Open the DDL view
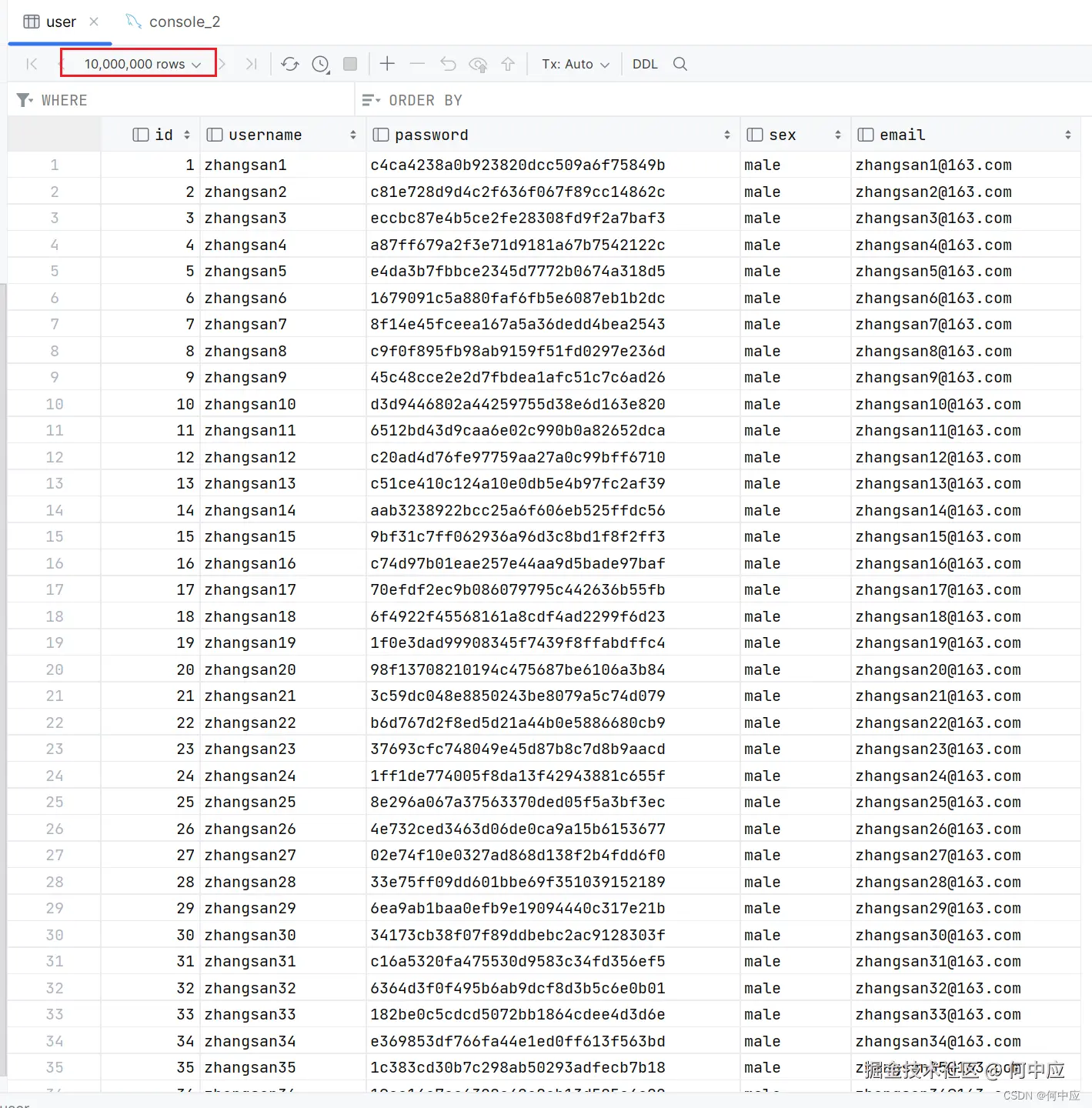 point(645,64)
